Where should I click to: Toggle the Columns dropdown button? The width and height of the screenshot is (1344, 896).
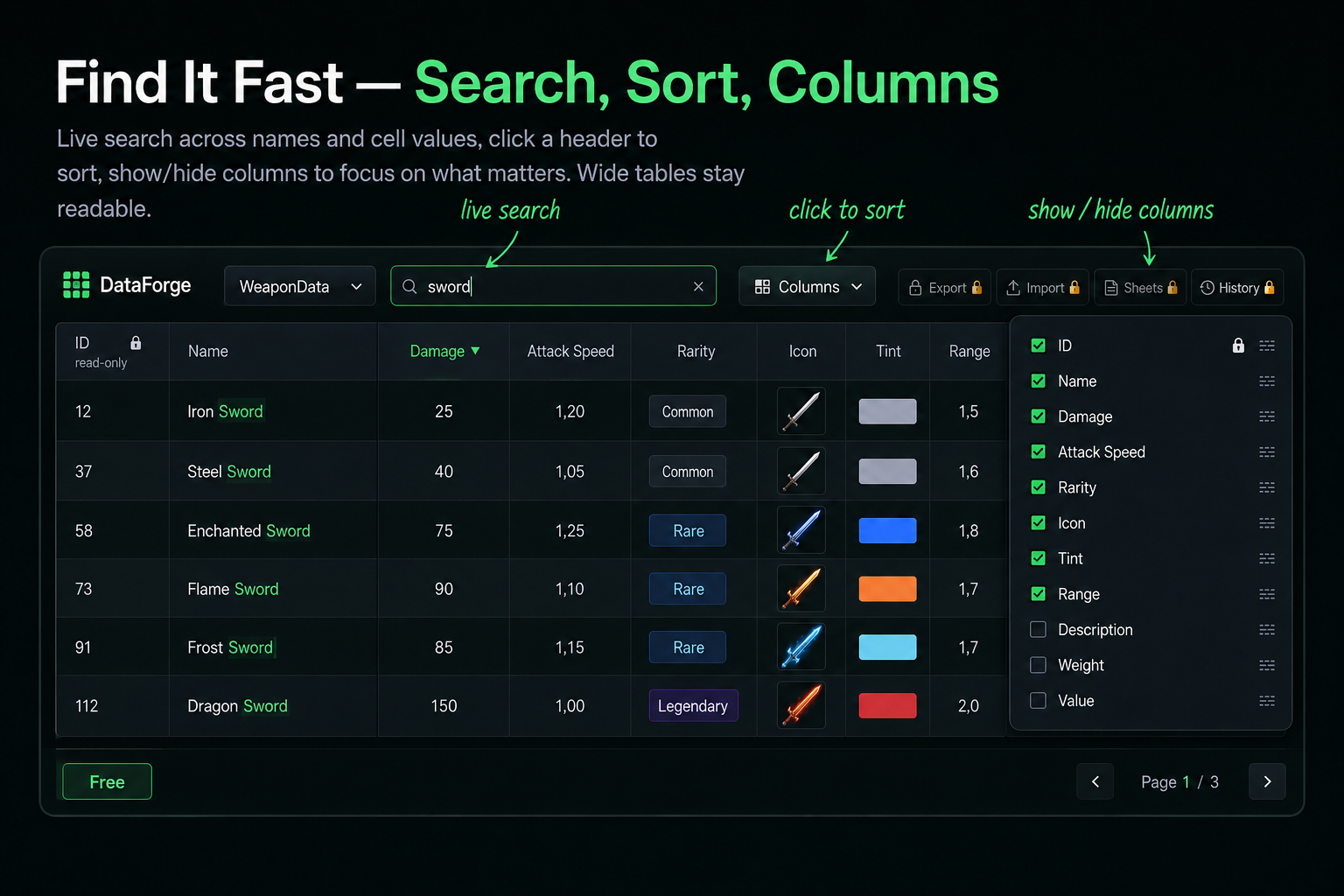[x=808, y=286]
